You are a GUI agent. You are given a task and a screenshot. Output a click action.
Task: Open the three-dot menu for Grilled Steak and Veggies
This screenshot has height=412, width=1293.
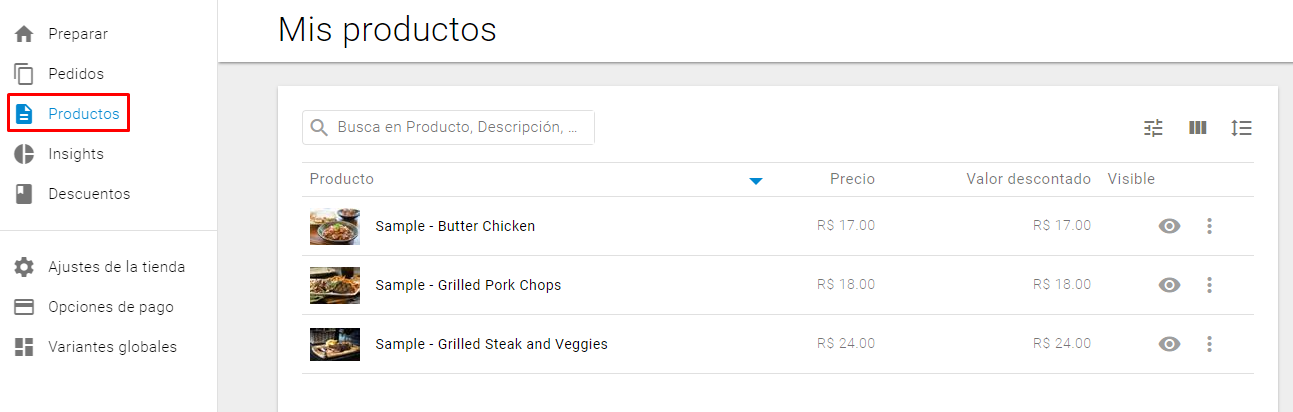tap(1209, 344)
